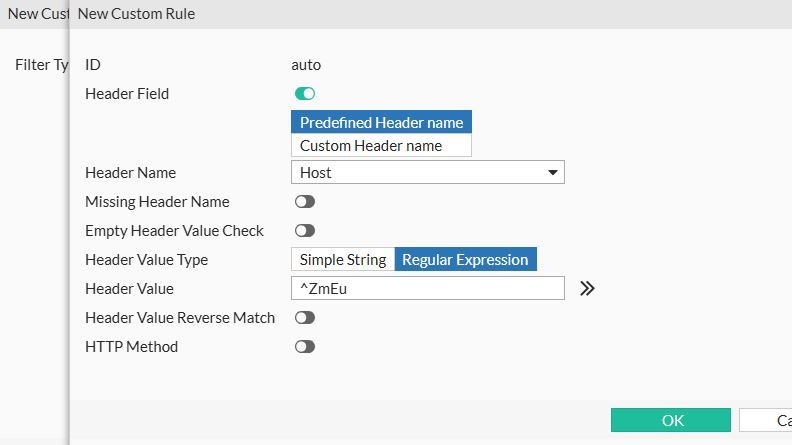This screenshot has width=792, height=445.
Task: Turn on Empty Header Value Check
Action: (305, 231)
